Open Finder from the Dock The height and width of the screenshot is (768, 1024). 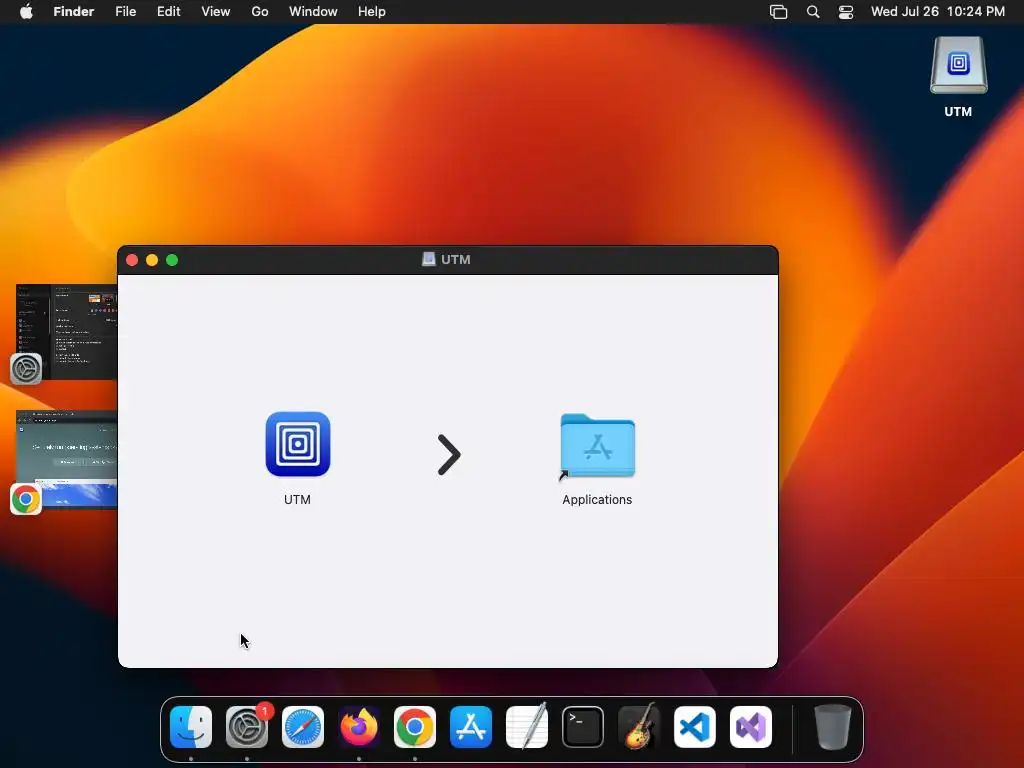(191, 727)
